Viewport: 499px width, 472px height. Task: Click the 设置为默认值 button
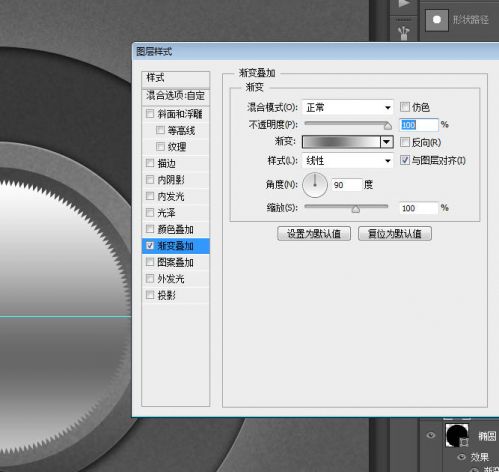point(314,234)
